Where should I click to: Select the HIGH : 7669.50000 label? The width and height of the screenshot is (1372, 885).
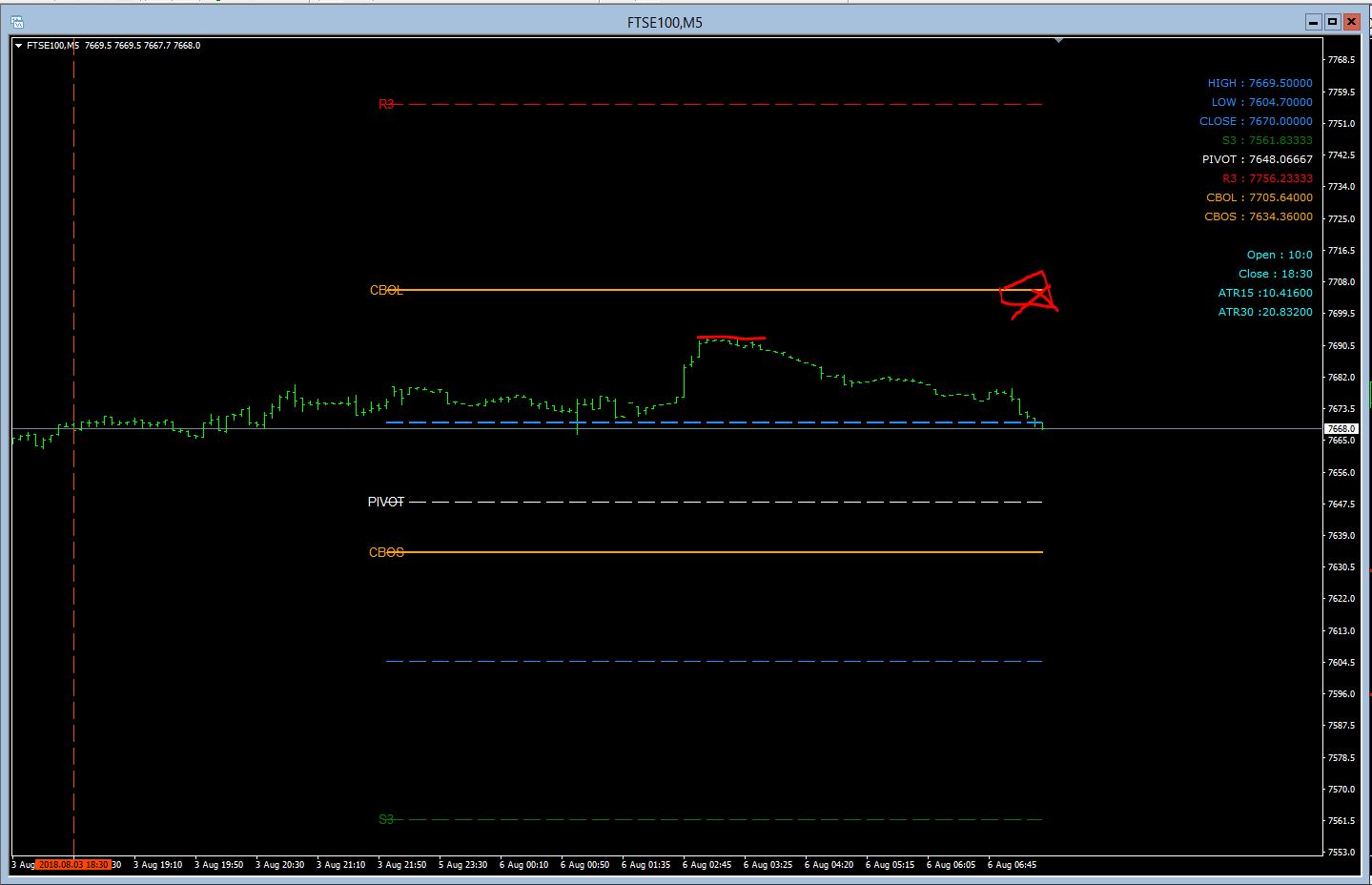click(x=1259, y=83)
